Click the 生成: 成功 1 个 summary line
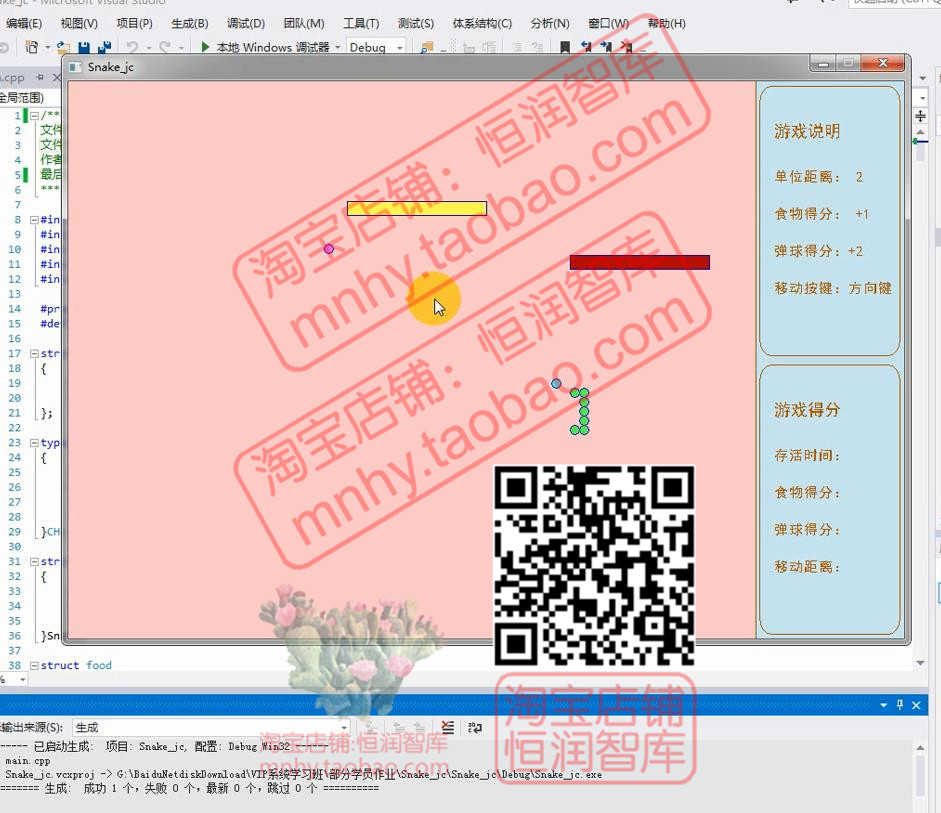941x813 pixels. click(x=190, y=788)
